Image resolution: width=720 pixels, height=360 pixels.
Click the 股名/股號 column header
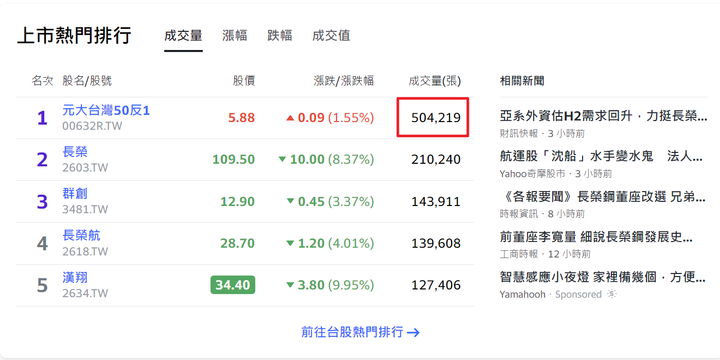pos(87,81)
